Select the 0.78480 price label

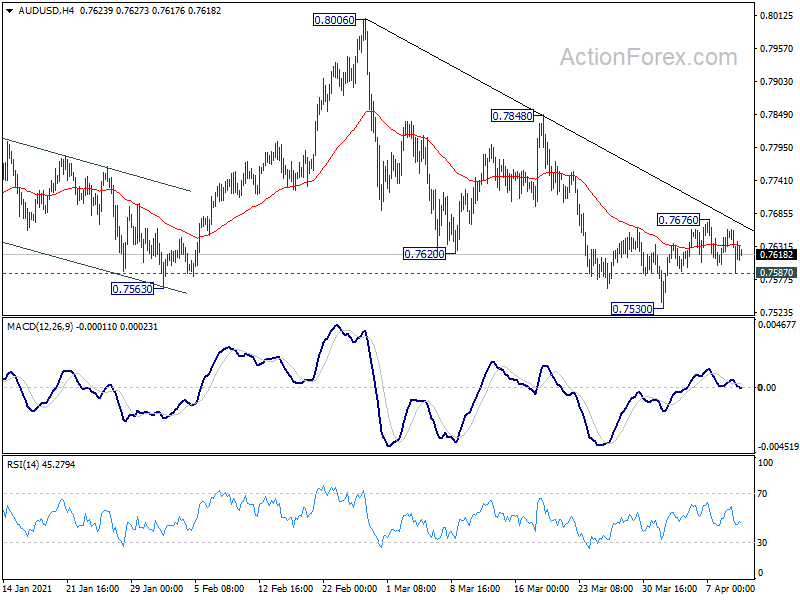click(x=512, y=116)
